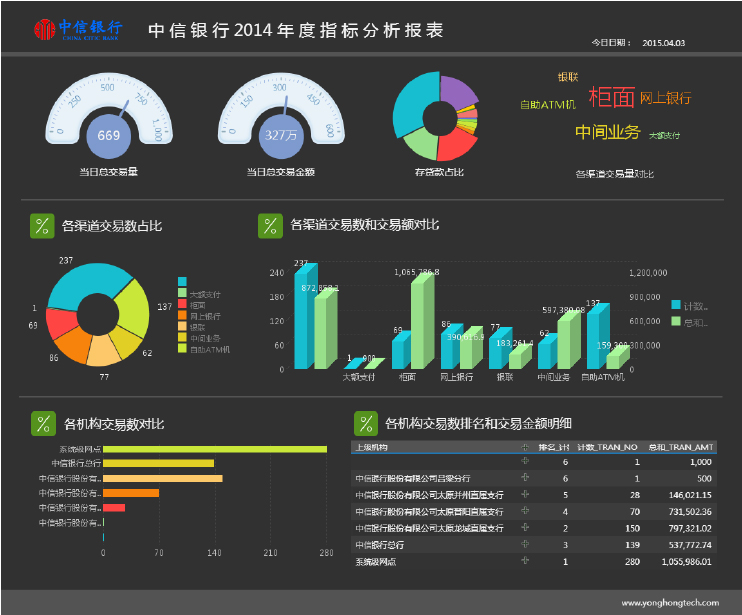Image resolution: width=742 pixels, height=615 pixels.
Task: Click the 中信银行总行 yellow horizontal bar
Action: pyautogui.click(x=159, y=463)
